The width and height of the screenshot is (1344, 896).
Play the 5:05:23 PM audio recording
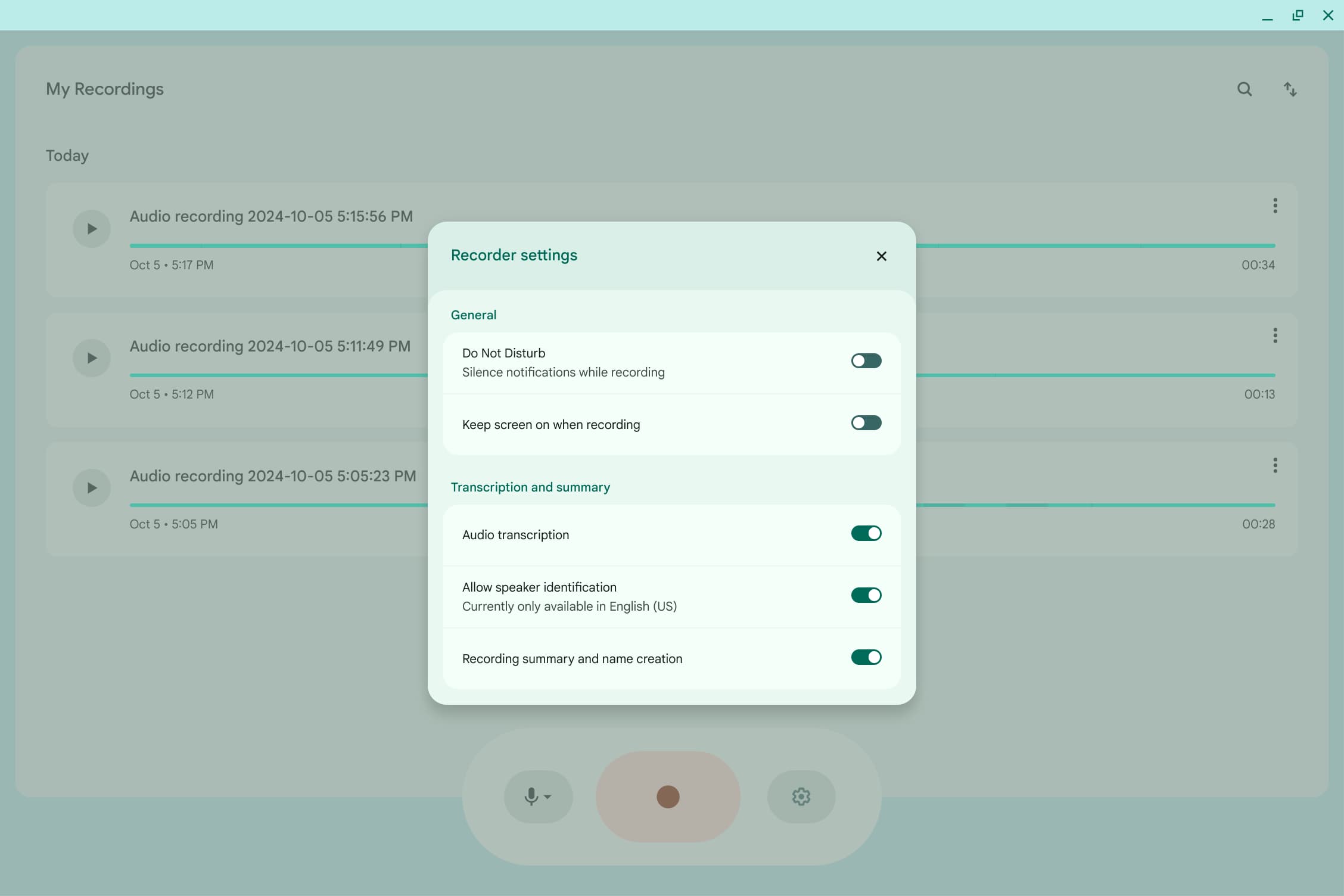[92, 488]
